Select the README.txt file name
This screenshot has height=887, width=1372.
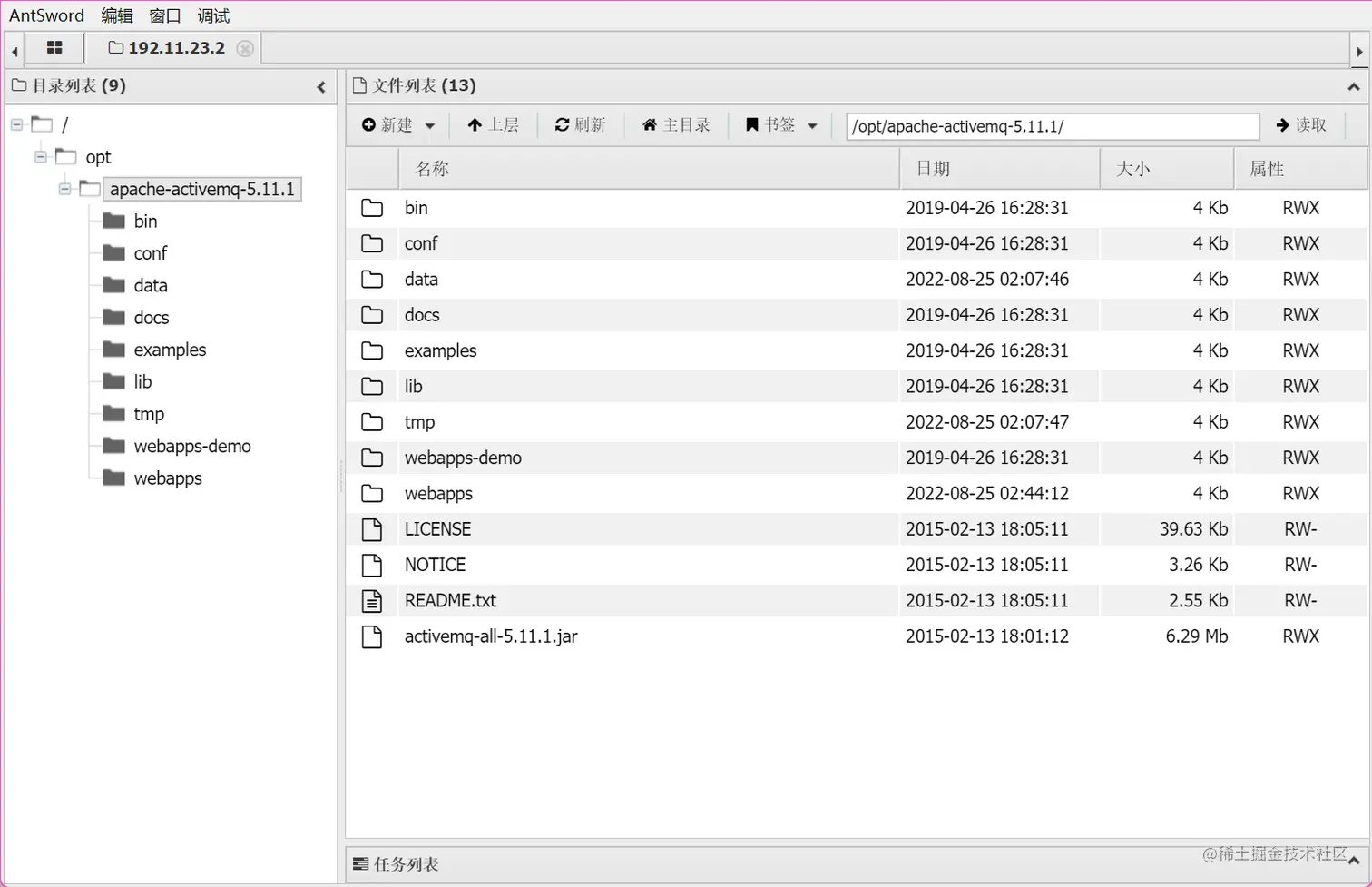[450, 600]
